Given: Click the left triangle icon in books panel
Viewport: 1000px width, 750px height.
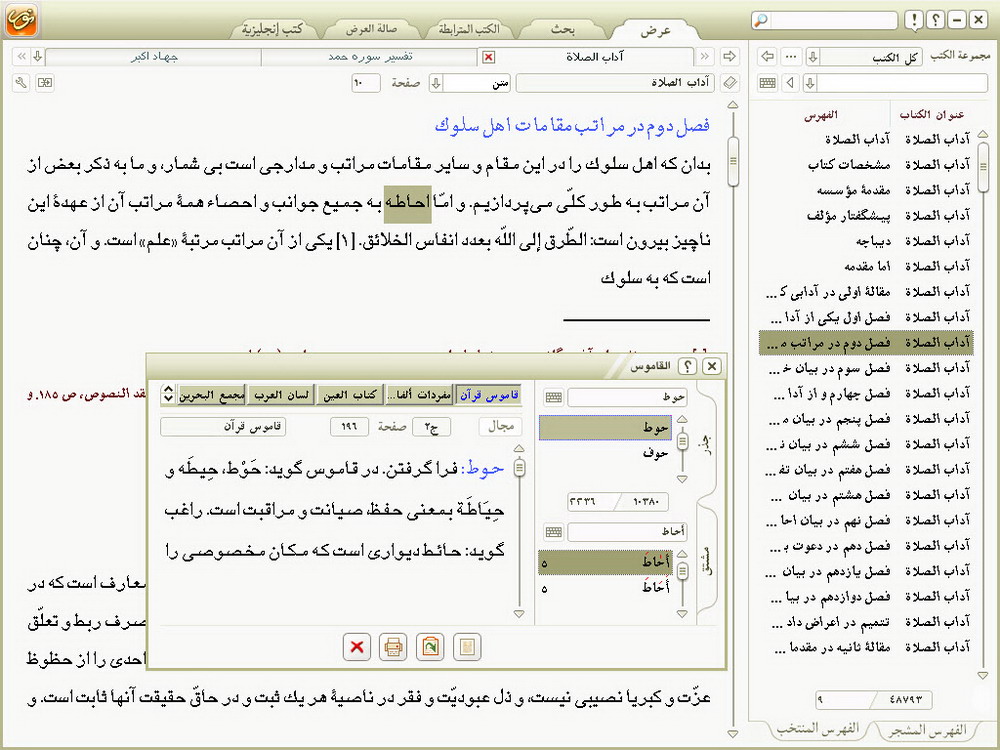Looking at the screenshot, I should pyautogui.click(x=791, y=83).
